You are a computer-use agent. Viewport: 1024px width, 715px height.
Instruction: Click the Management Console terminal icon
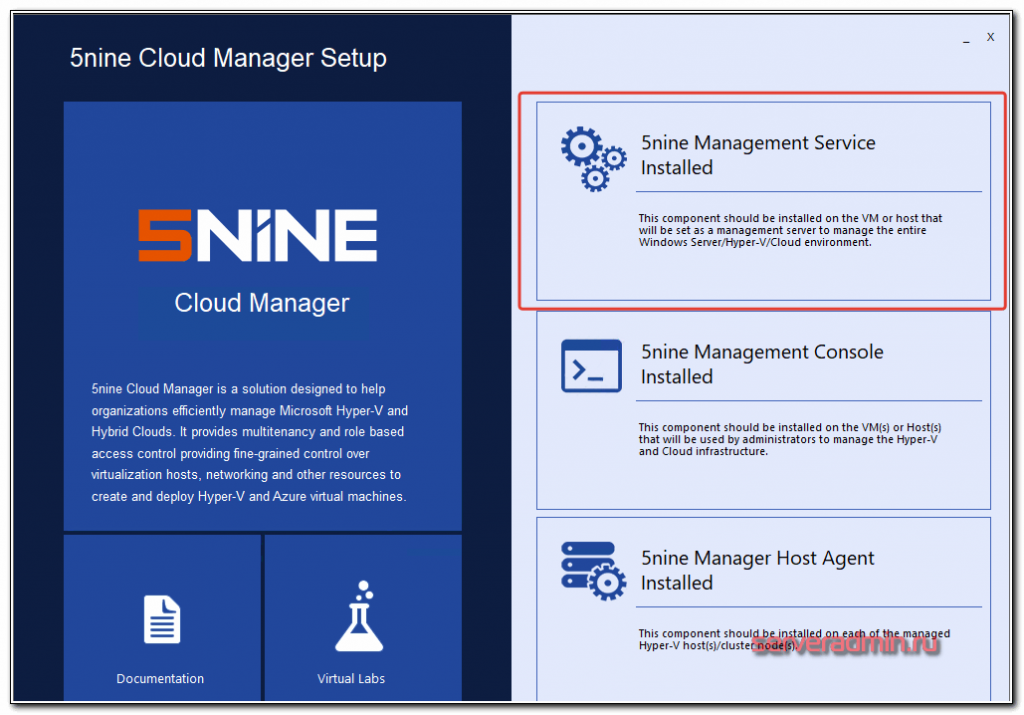(x=591, y=366)
